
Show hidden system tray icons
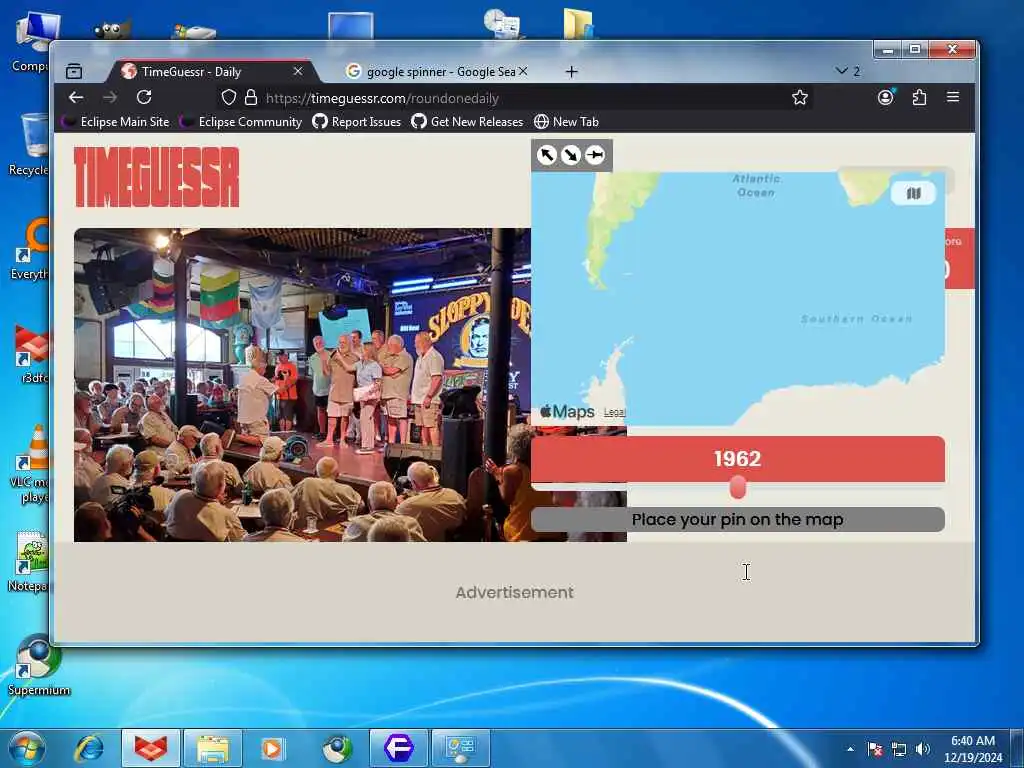click(850, 749)
